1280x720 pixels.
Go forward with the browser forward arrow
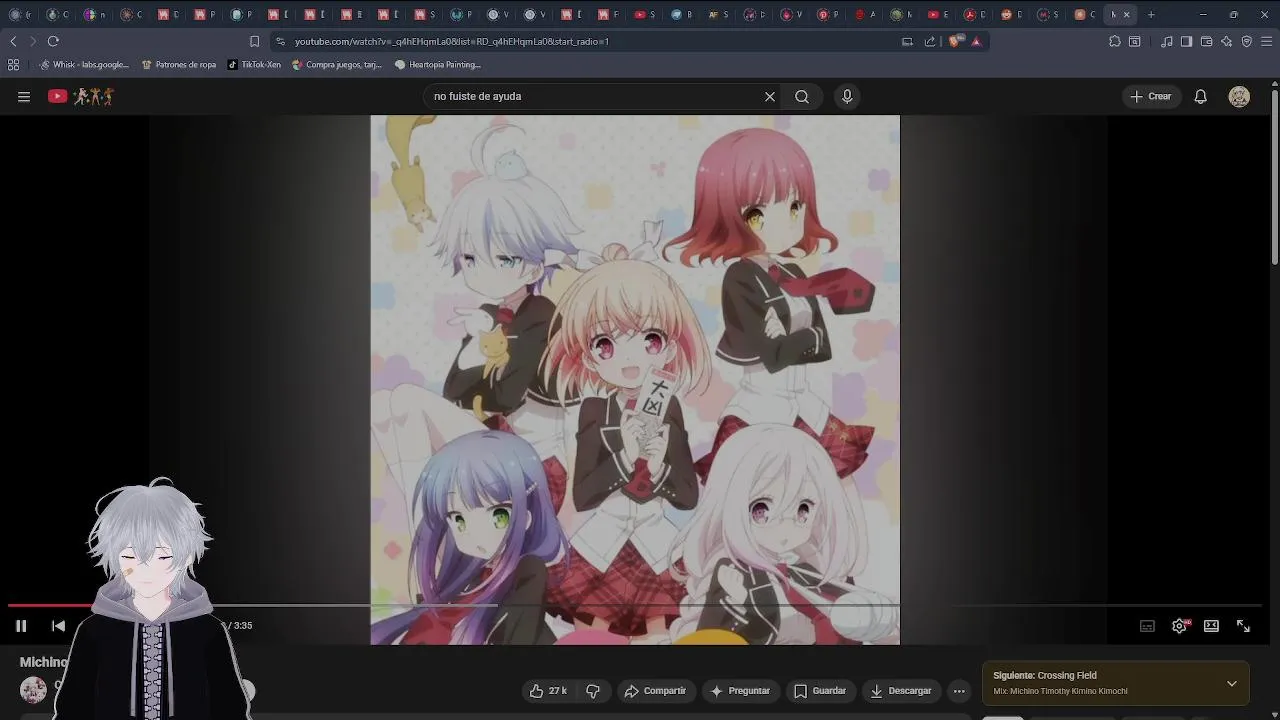(x=32, y=41)
